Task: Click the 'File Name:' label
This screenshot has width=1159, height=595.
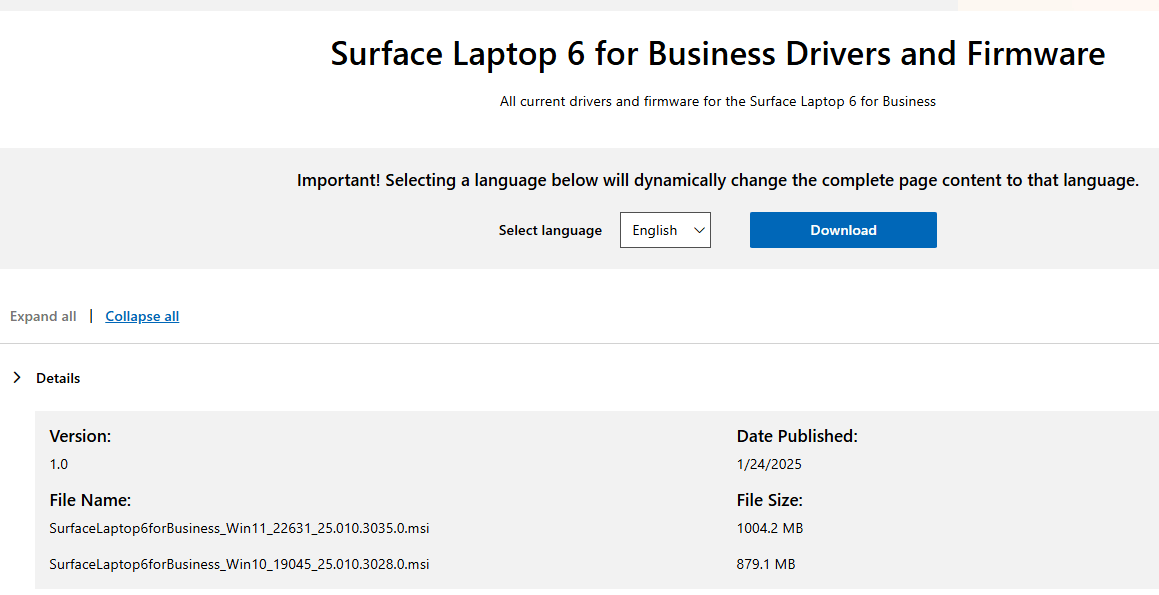Action: (90, 500)
